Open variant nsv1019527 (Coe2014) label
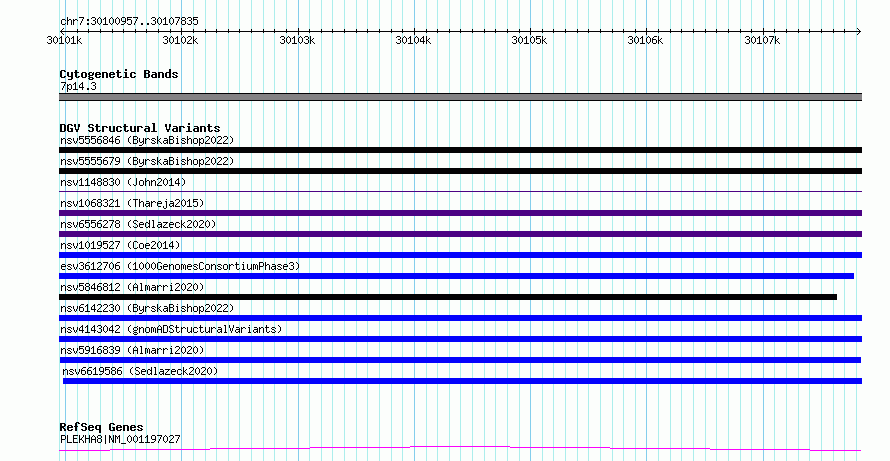The height and width of the screenshot is (461, 890). 120,245
